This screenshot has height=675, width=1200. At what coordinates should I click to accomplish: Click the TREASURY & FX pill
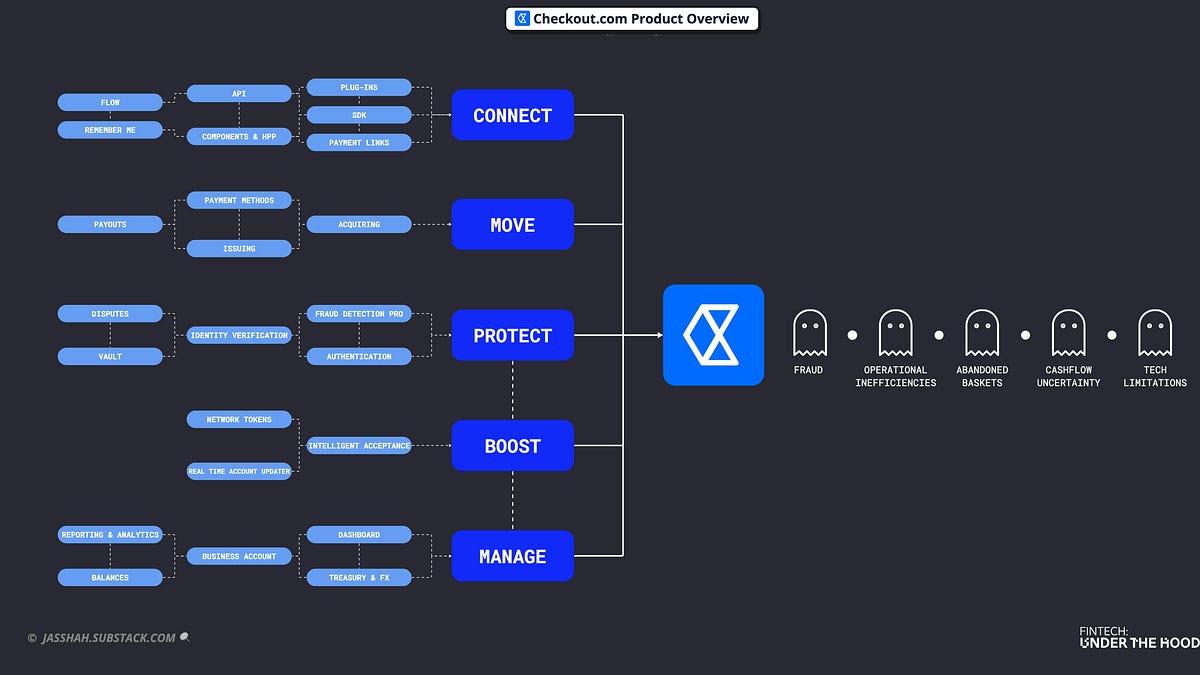click(359, 577)
